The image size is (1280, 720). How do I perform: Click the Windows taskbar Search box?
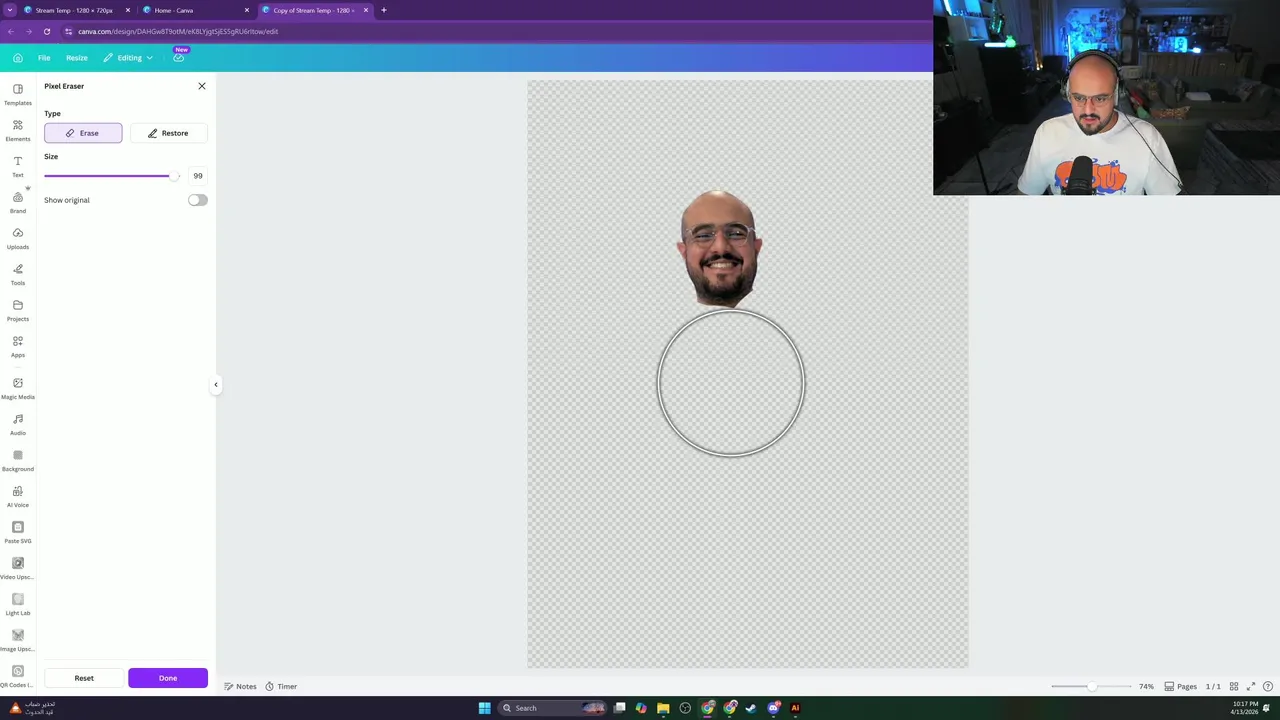[553, 708]
